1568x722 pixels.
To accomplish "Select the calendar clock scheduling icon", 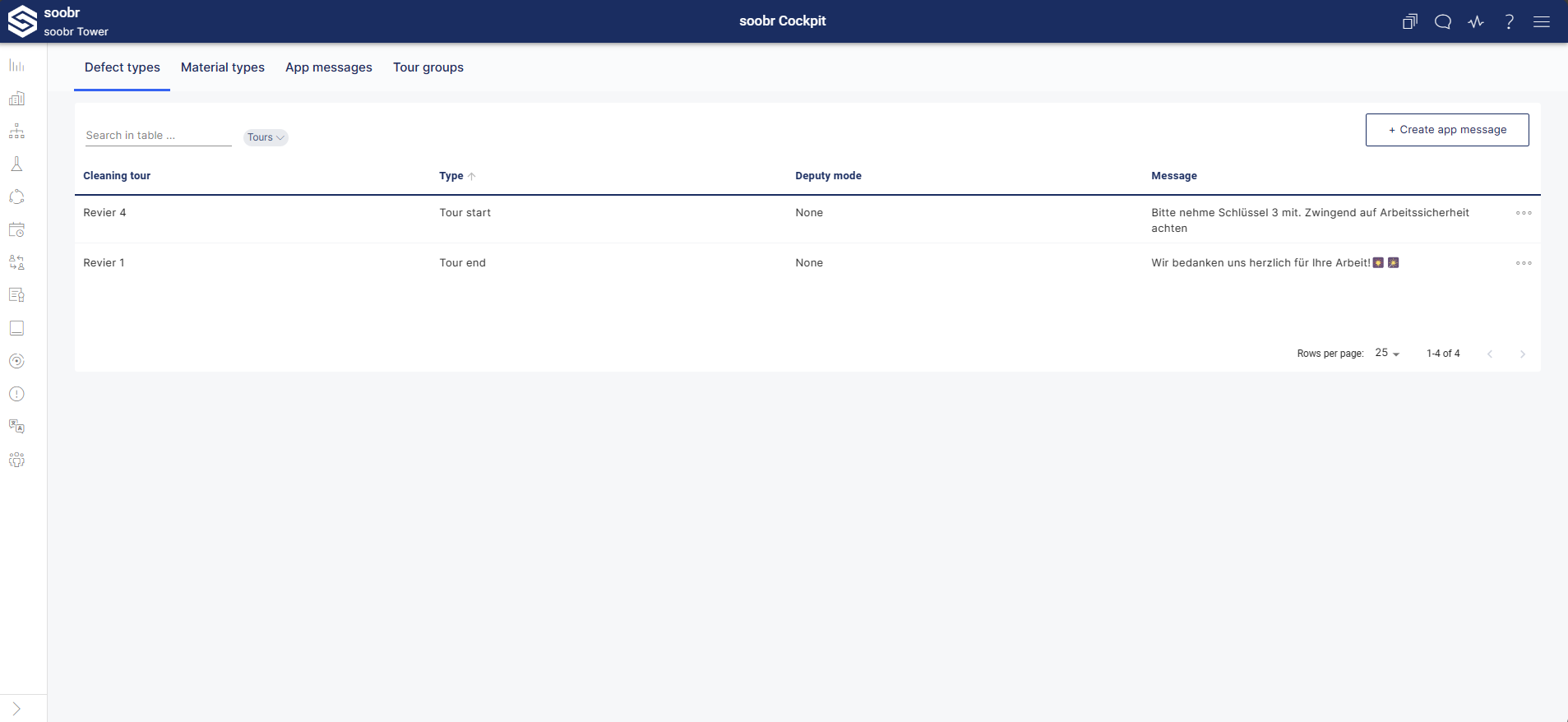I will pos(16,230).
